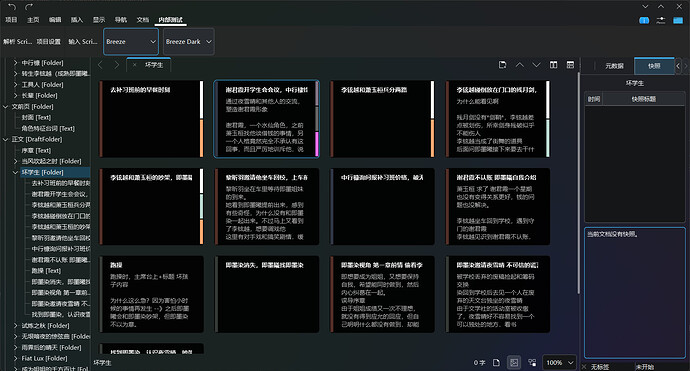Select the 跑操 index card
The height and width of the screenshot is (371, 690).
pos(151,294)
